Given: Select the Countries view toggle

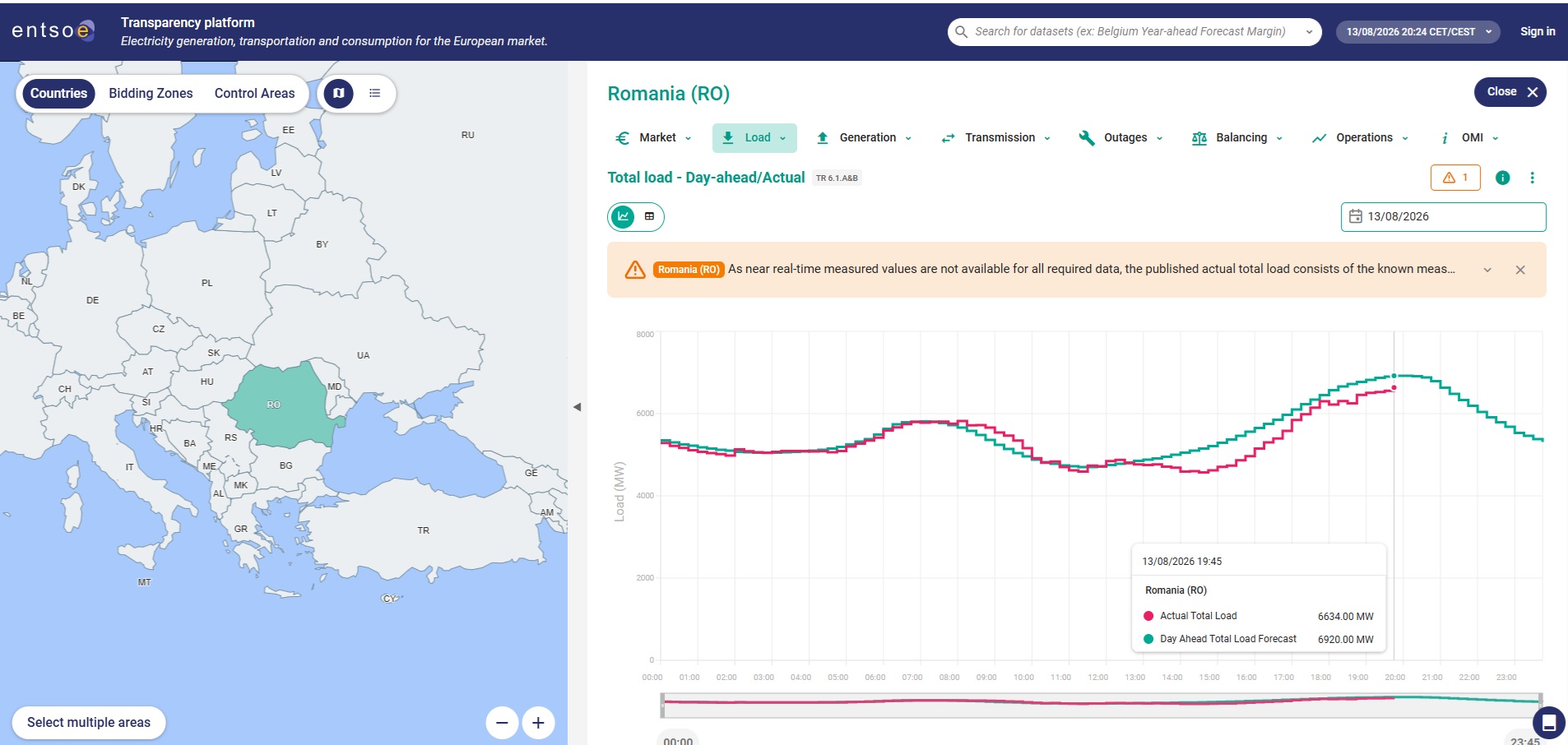Looking at the screenshot, I should click(x=58, y=93).
